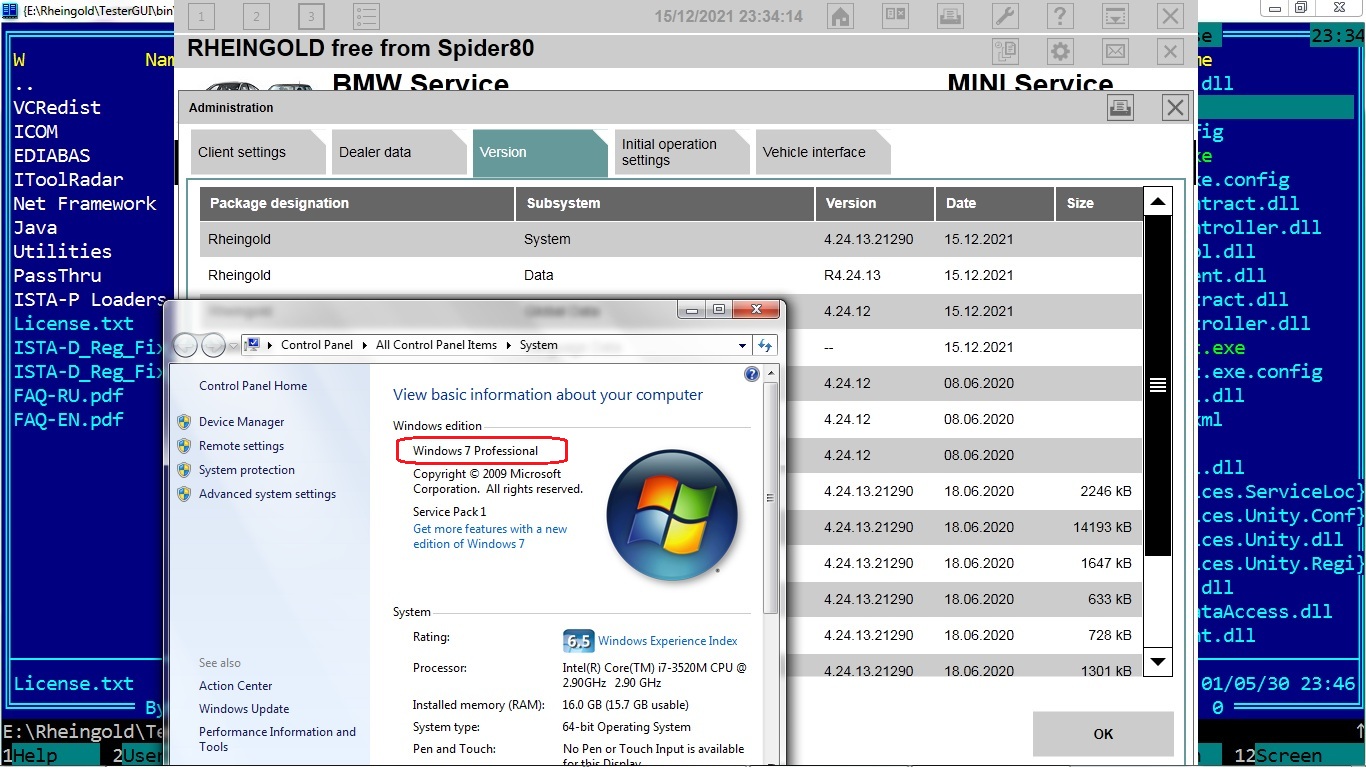The width and height of the screenshot is (1366, 769).
Task: Click the Windows Experience 6.5 rating badge
Action: click(x=578, y=641)
